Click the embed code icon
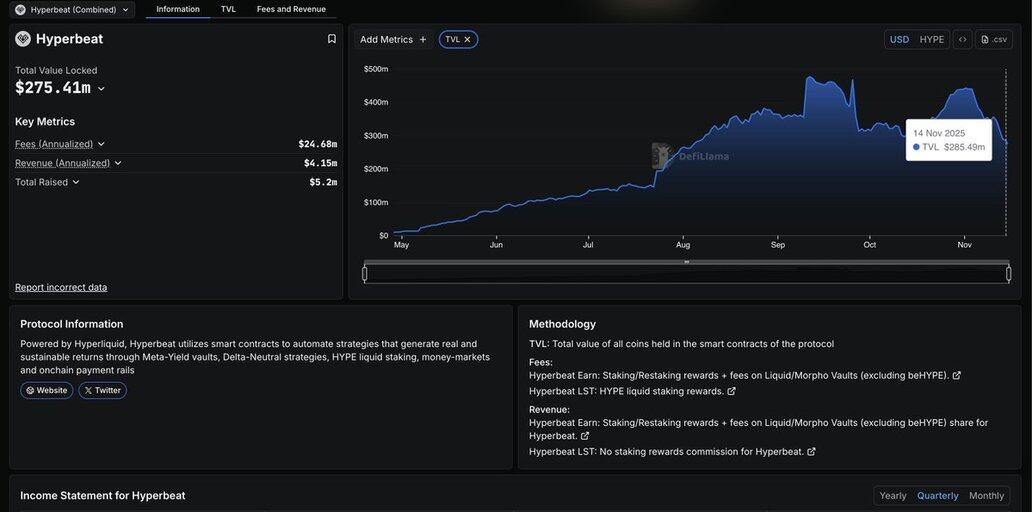The image size is (1032, 512). (x=962, y=40)
